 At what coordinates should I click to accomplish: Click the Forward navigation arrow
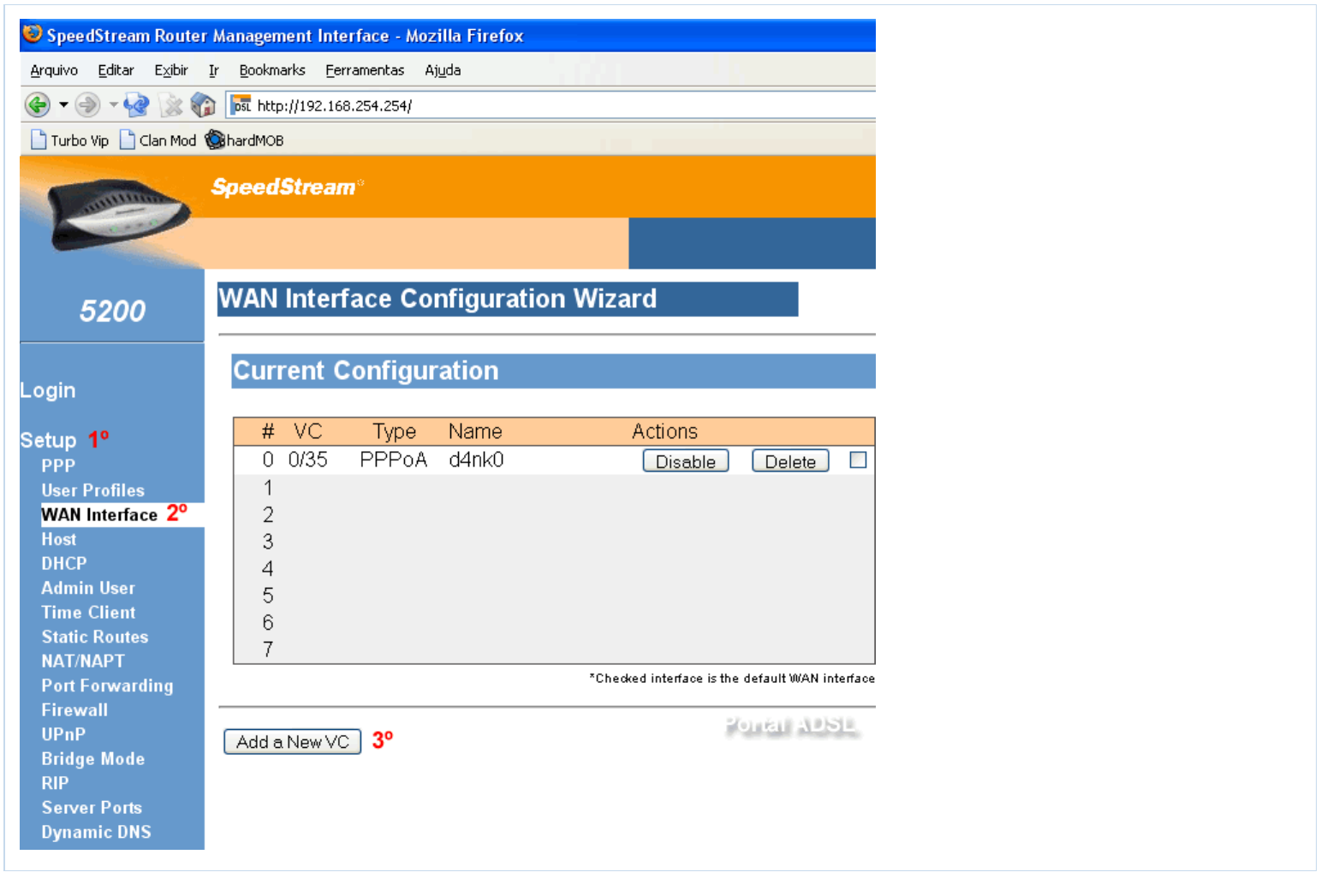click(x=86, y=105)
